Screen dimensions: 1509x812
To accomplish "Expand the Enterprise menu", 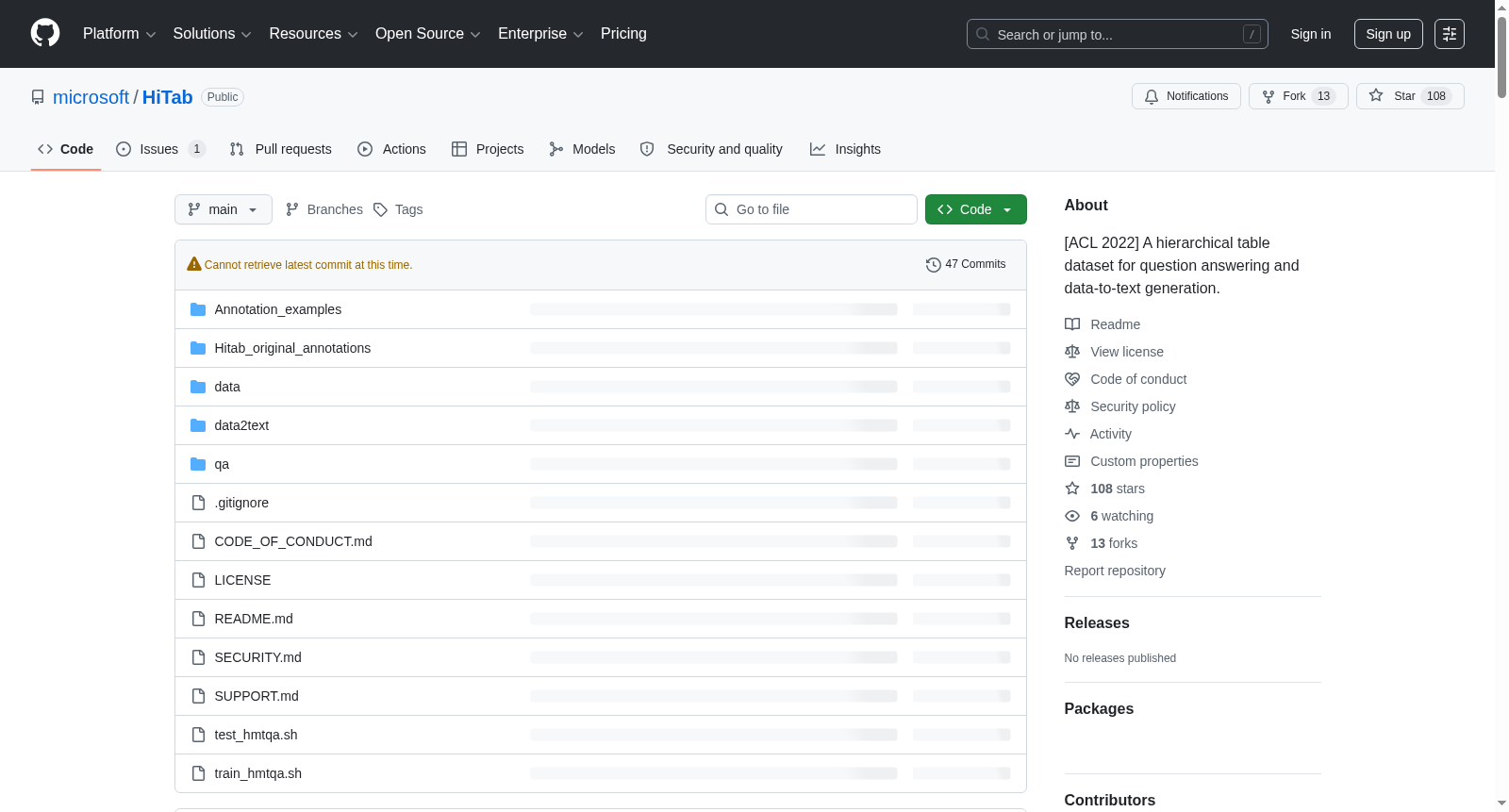I will click(540, 34).
